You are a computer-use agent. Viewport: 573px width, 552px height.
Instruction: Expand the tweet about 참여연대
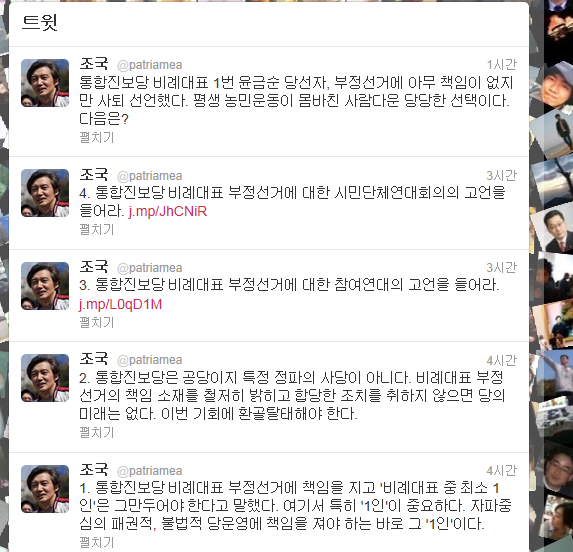[97, 322]
